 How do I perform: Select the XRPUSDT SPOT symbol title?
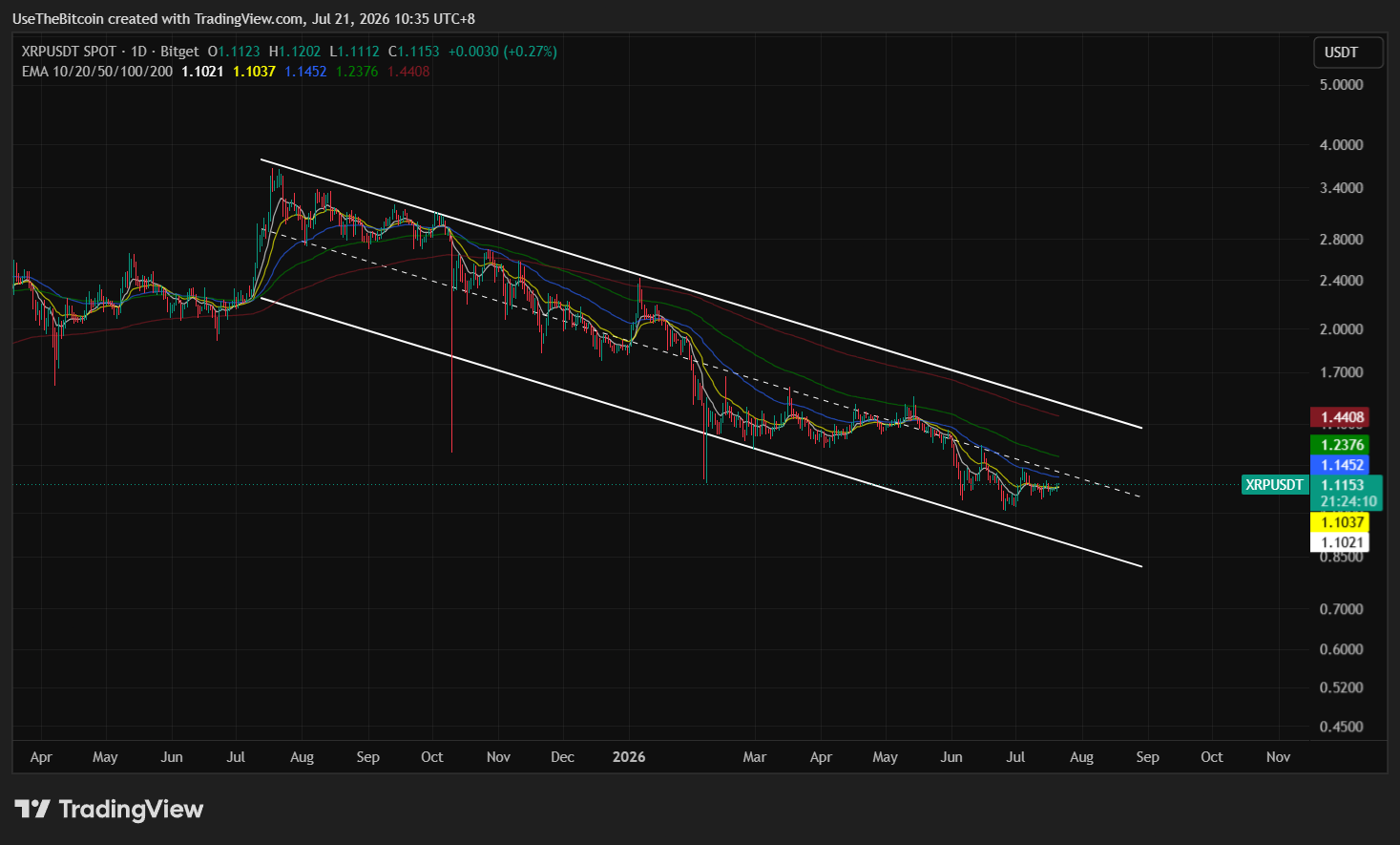coord(69,52)
